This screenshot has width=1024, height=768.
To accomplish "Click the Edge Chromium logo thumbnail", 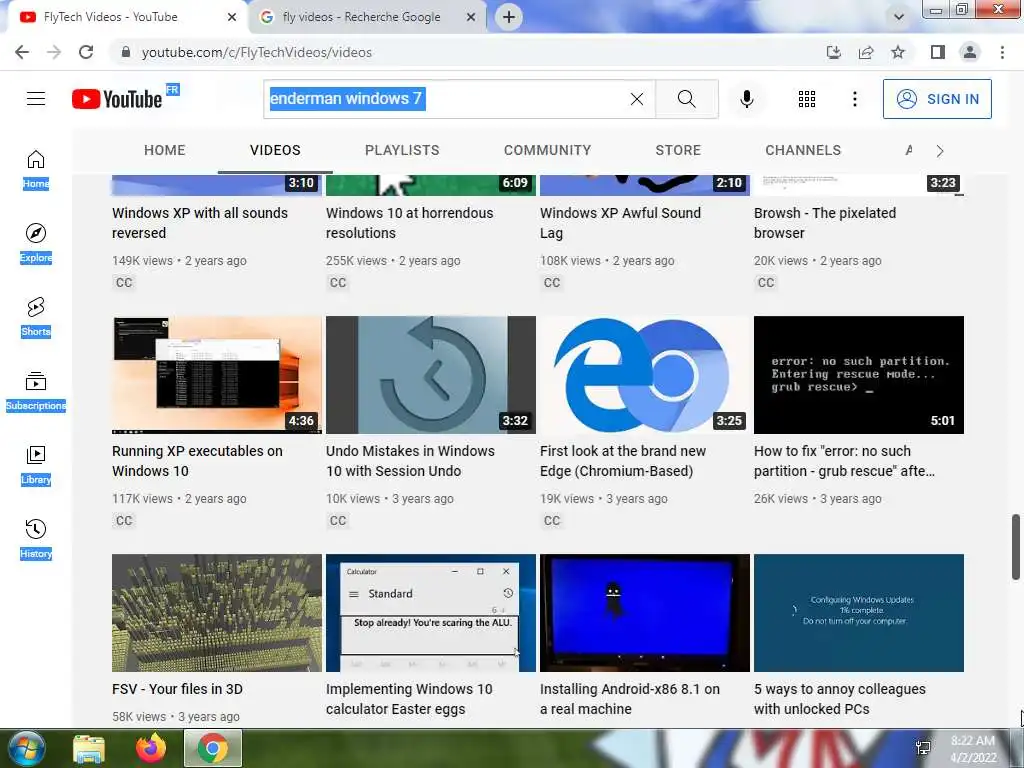I will click(x=645, y=375).
